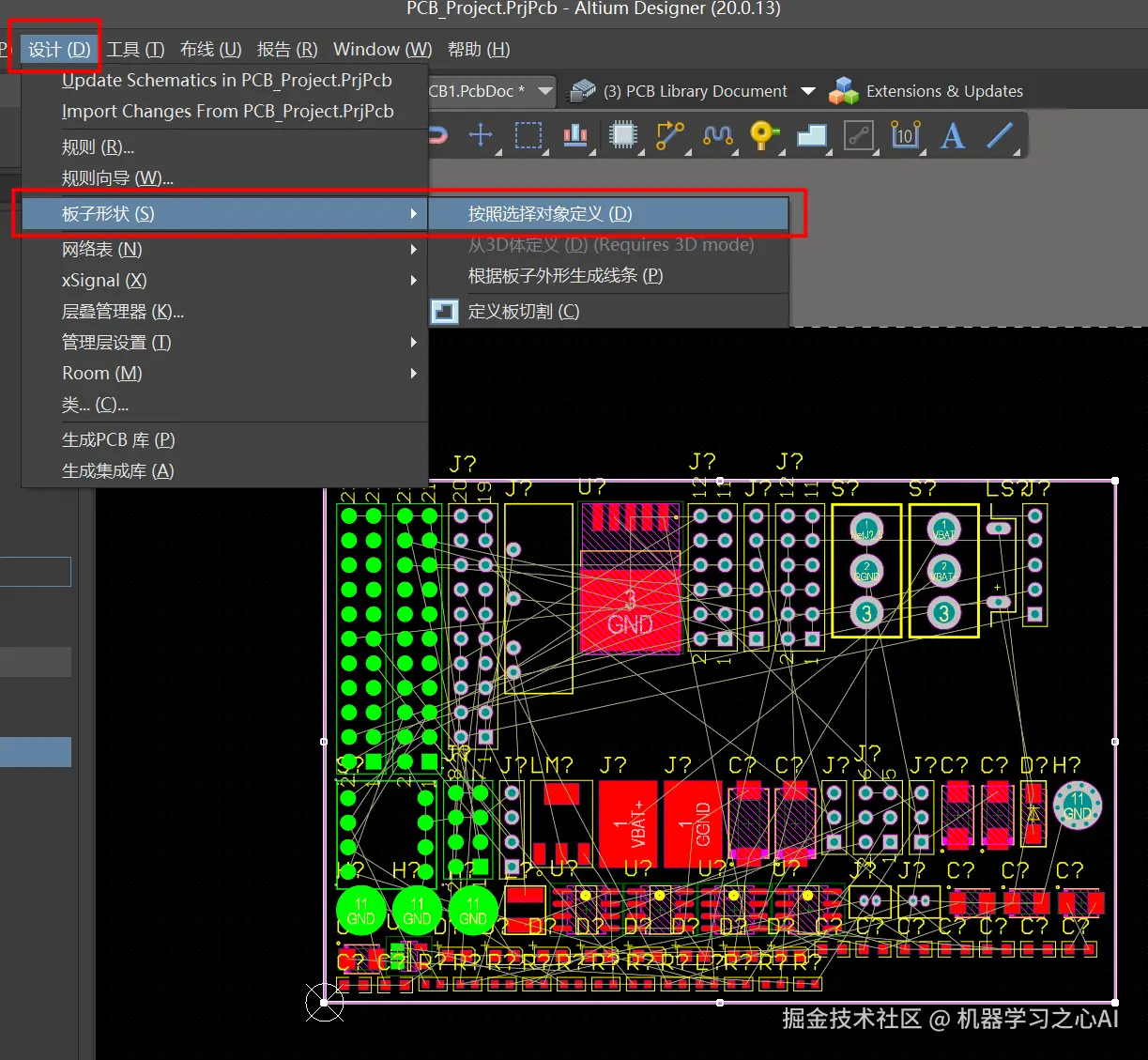
Task: Open the 帮助 (H) menu
Action: pos(479,49)
